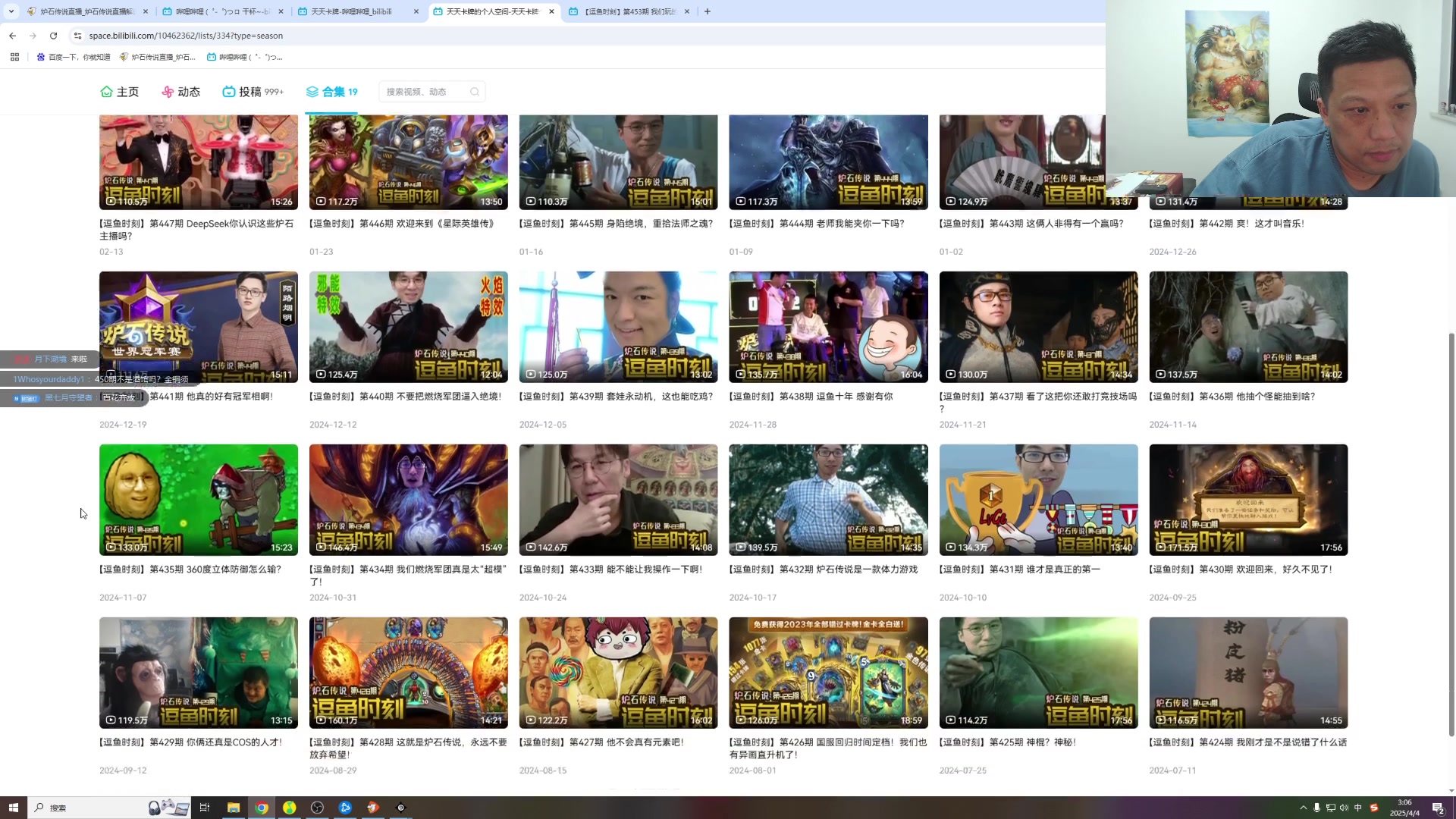Click the address bar URL space.bilibili.com
Screen dimensions: 1456x819
coord(186,36)
